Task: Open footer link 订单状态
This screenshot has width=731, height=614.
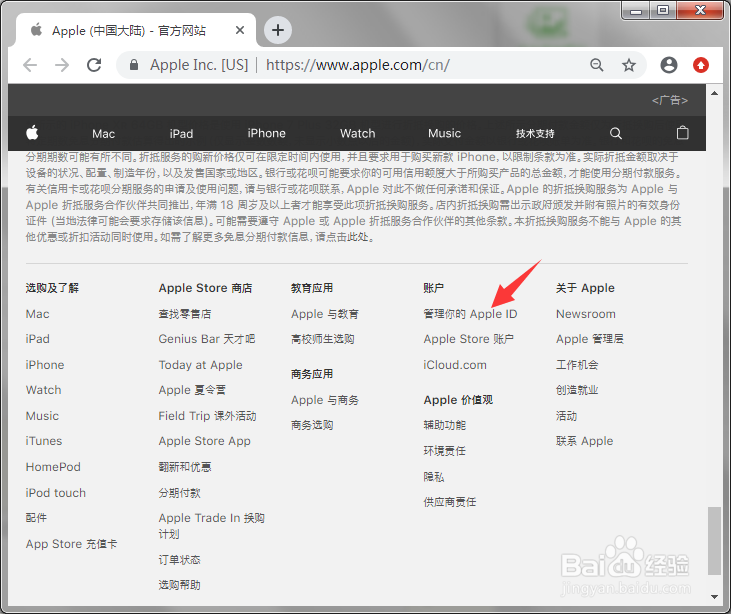Action: [179, 559]
